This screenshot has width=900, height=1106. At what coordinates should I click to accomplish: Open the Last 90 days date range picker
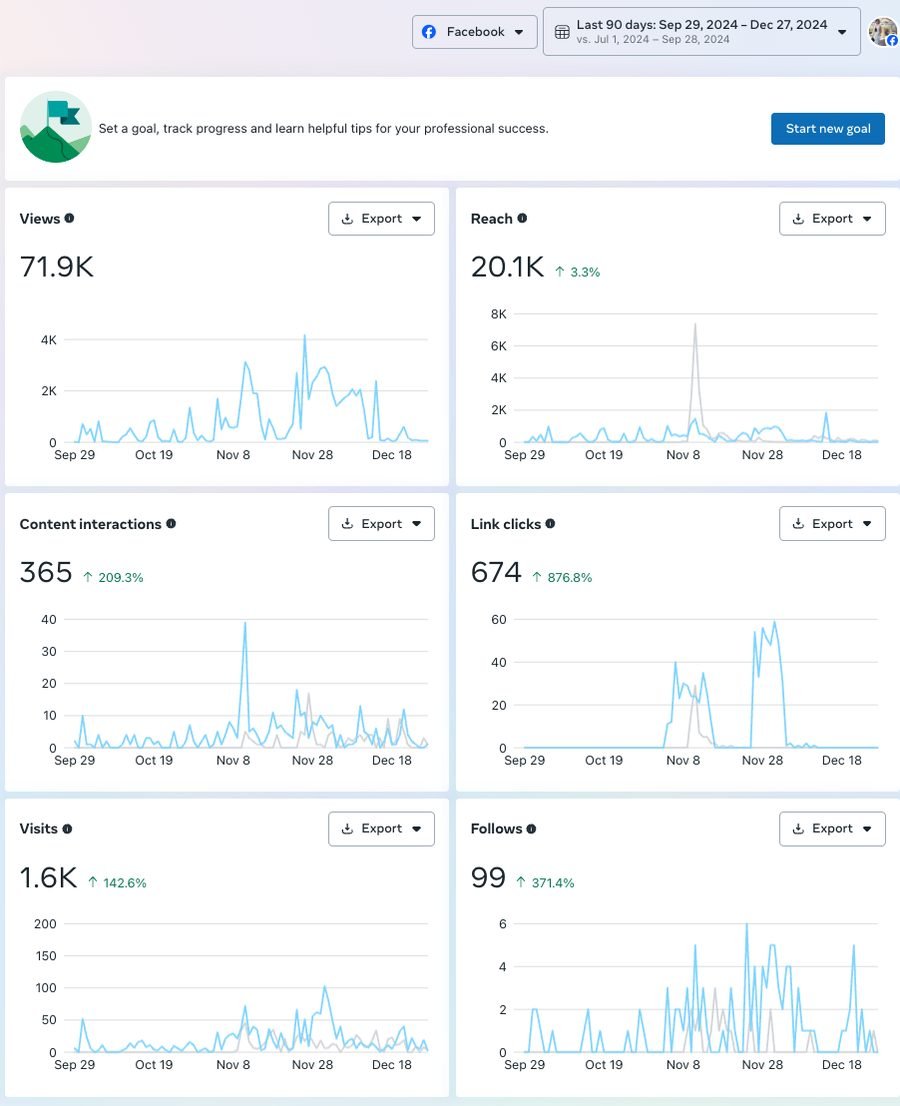[x=701, y=32]
